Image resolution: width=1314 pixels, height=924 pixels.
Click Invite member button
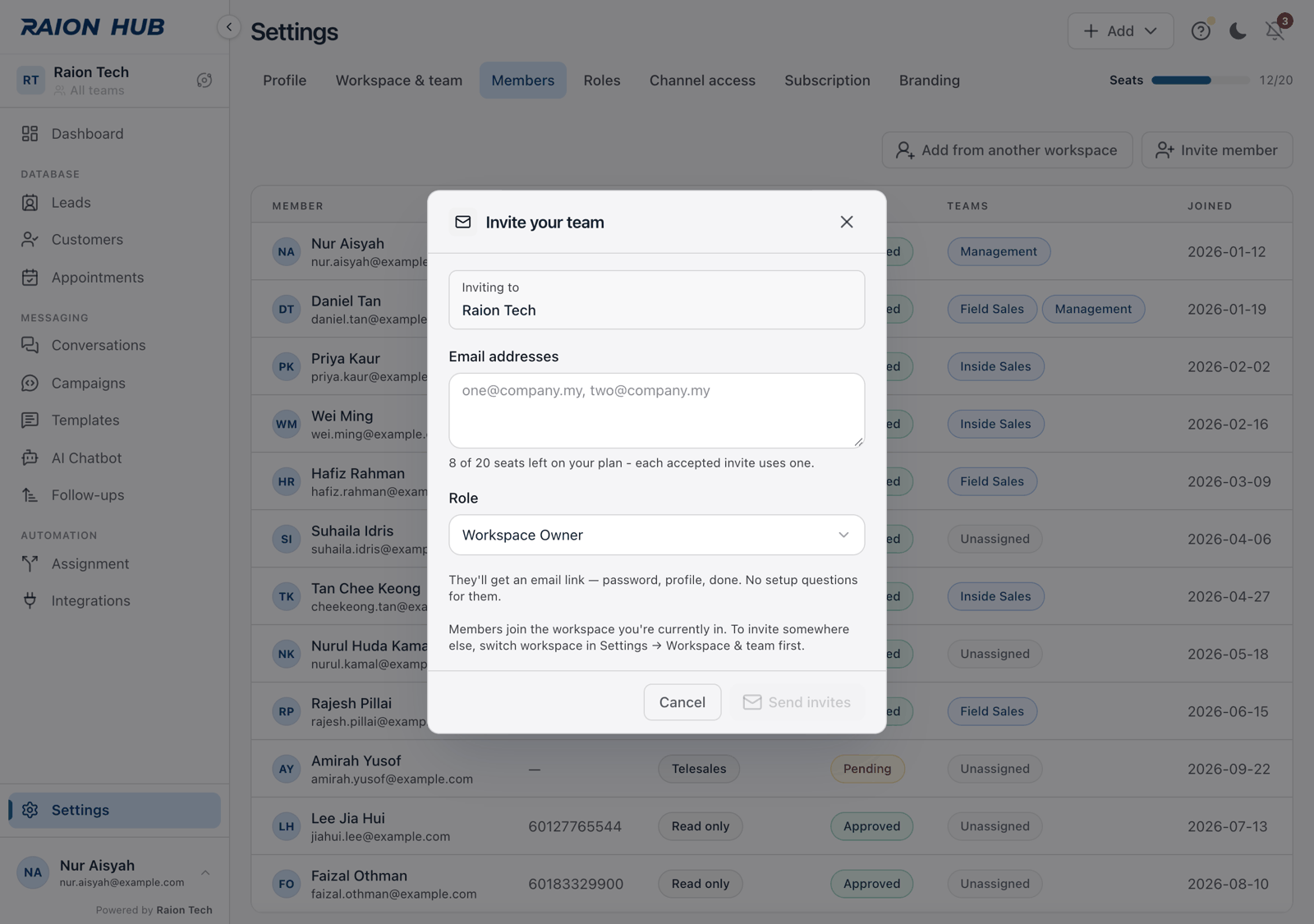(1217, 150)
